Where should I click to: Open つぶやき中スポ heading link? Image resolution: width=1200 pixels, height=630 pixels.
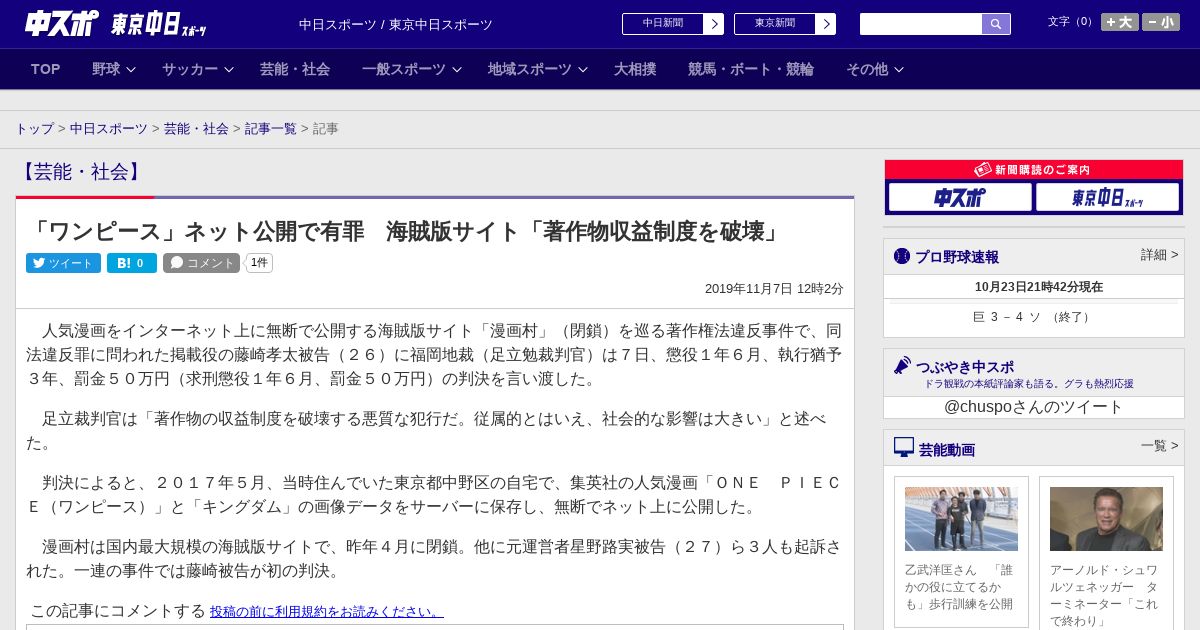coord(965,367)
